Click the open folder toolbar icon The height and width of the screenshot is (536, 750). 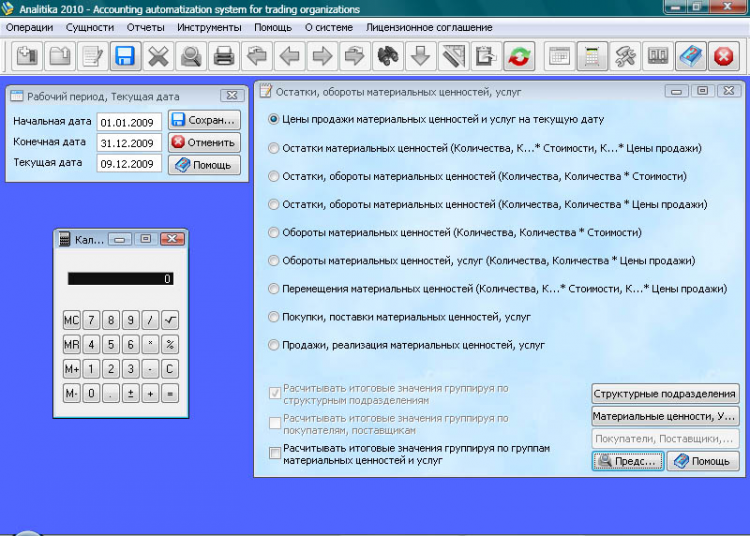point(60,56)
